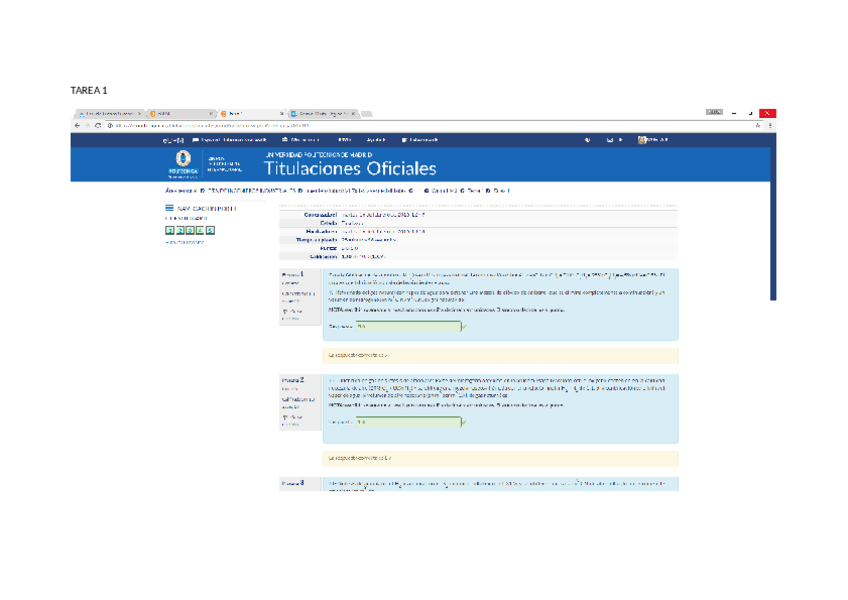Click the answer field of Pregunta 1
The width and height of the screenshot is (848, 600).
[408, 326]
